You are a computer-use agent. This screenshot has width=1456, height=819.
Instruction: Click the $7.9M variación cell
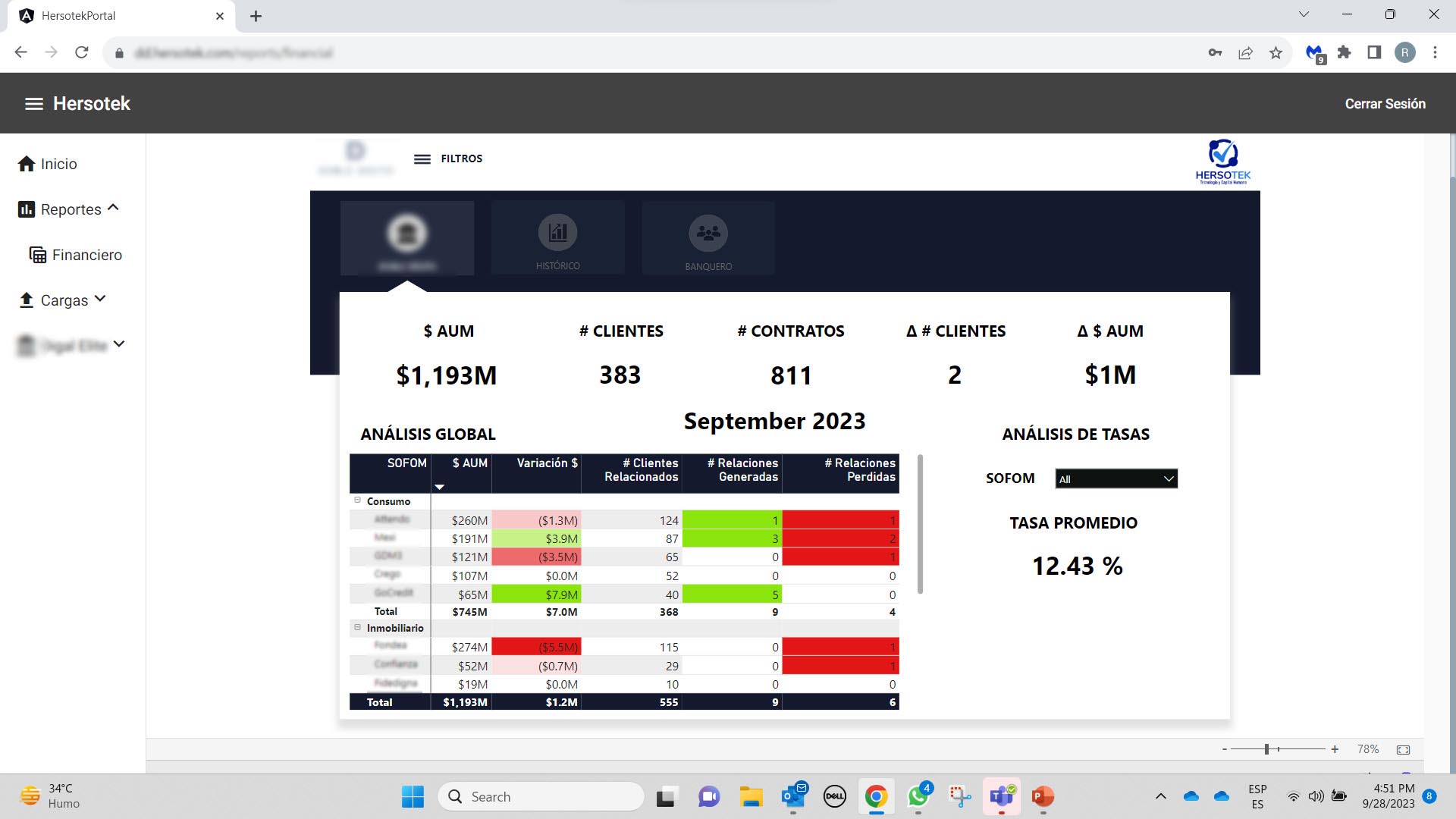click(x=536, y=595)
